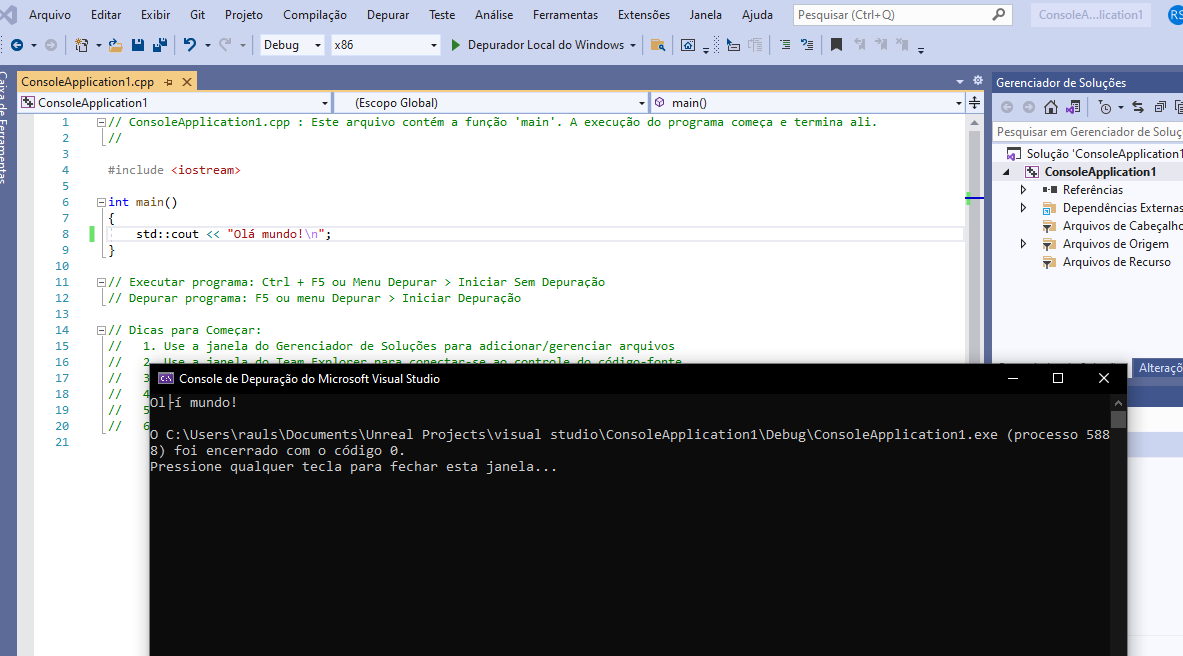1183x656 pixels.
Task: Collapse the ConsoleApplication1 project node
Action: tap(1006, 172)
